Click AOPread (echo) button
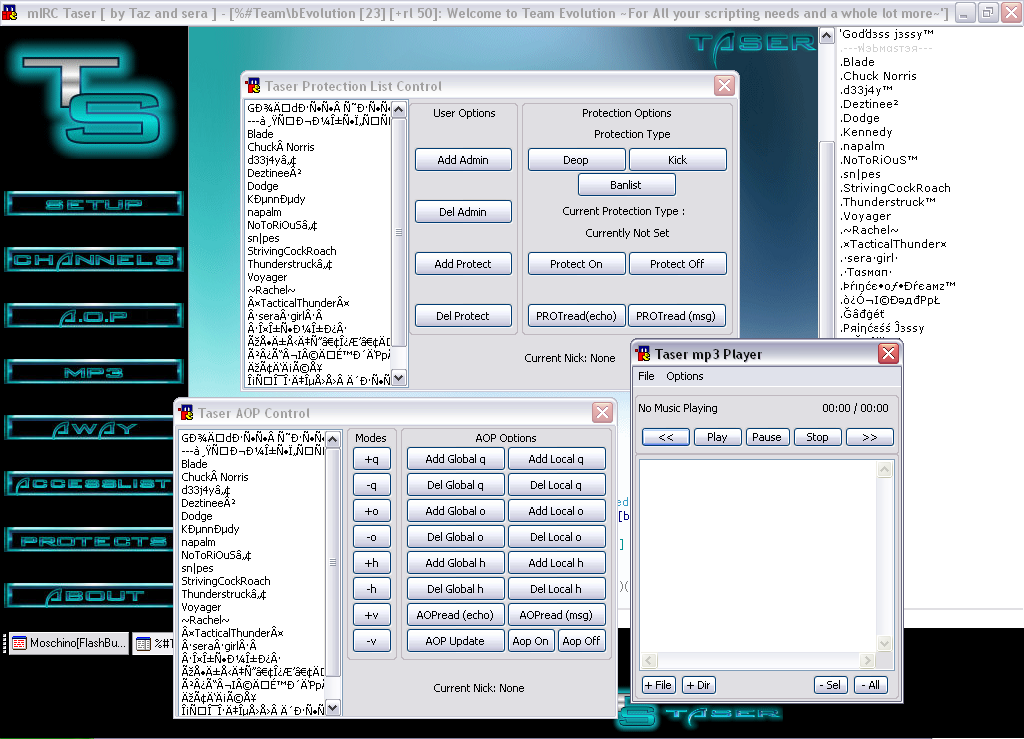 (455, 615)
